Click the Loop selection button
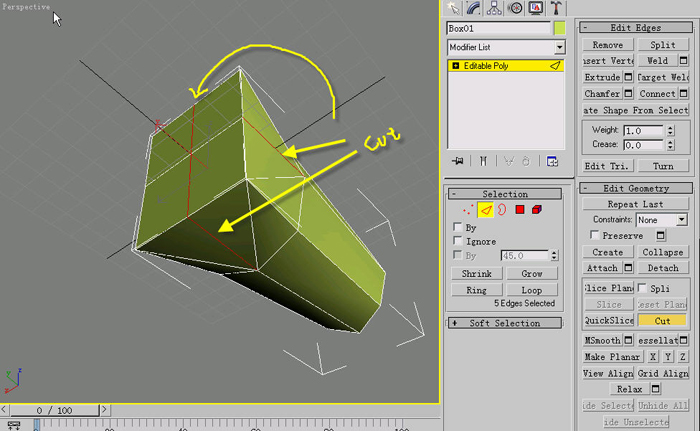700x431 pixels. (531, 290)
